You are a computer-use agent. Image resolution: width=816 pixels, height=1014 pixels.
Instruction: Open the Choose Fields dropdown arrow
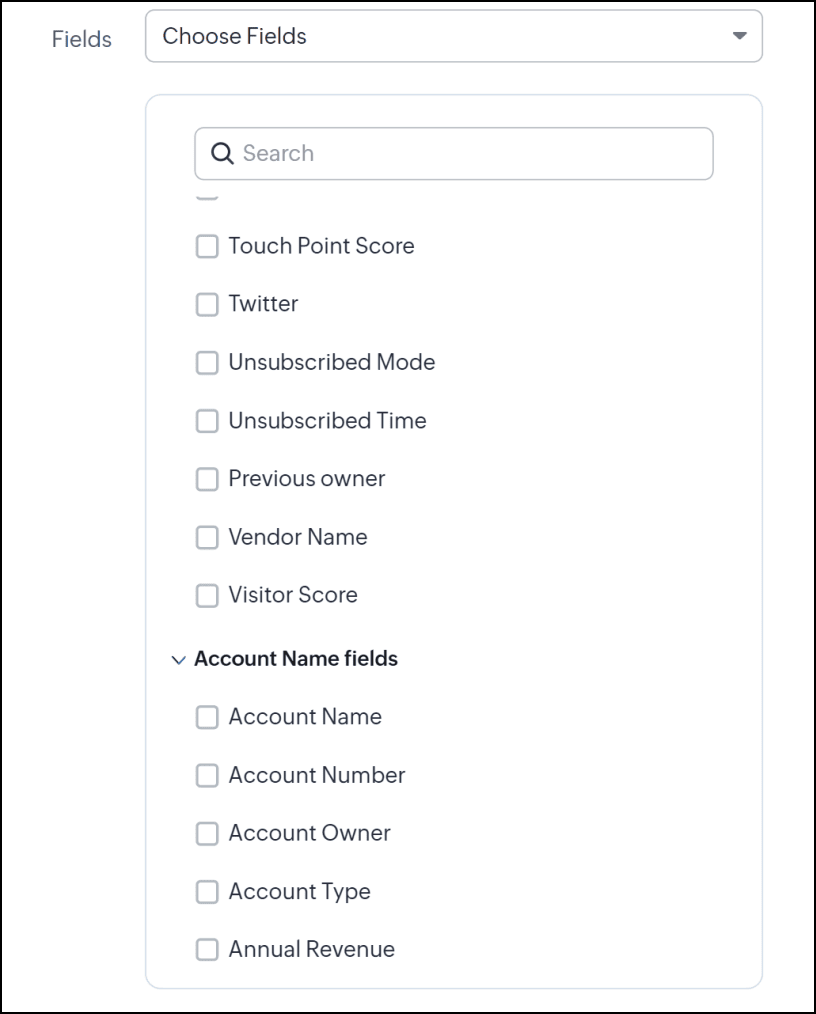(739, 36)
